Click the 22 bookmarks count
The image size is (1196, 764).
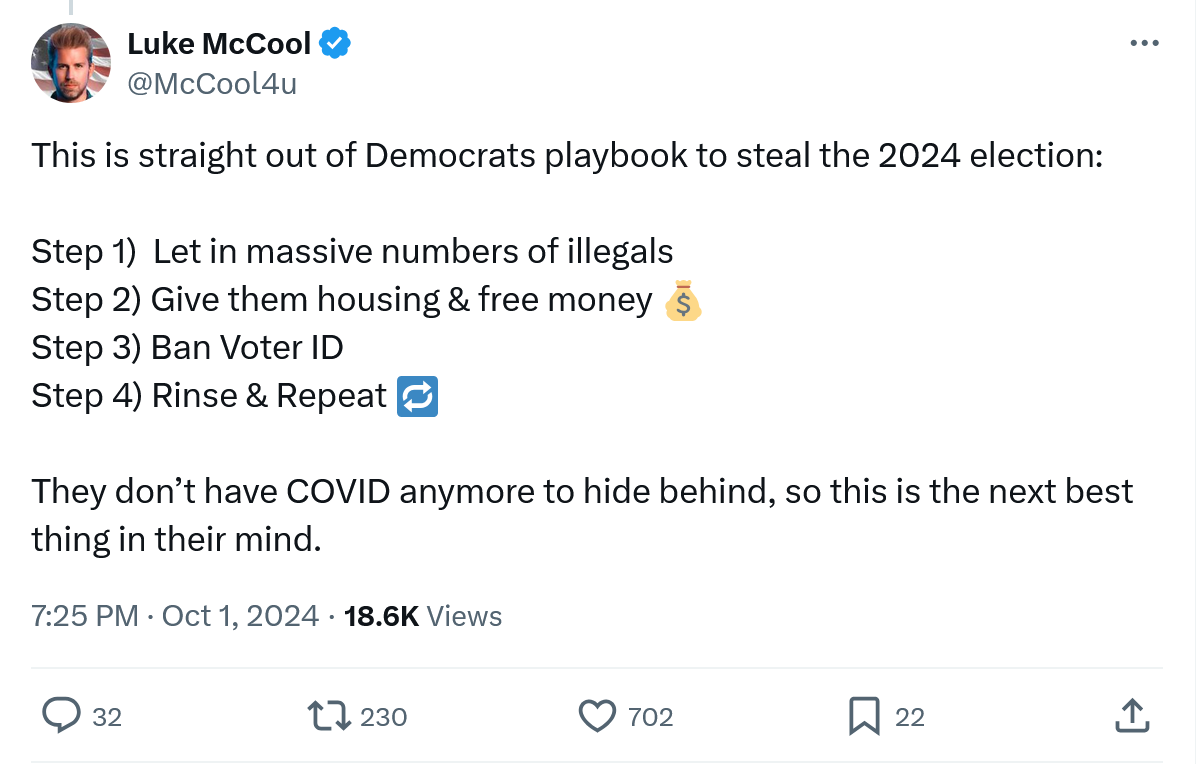pos(909,717)
